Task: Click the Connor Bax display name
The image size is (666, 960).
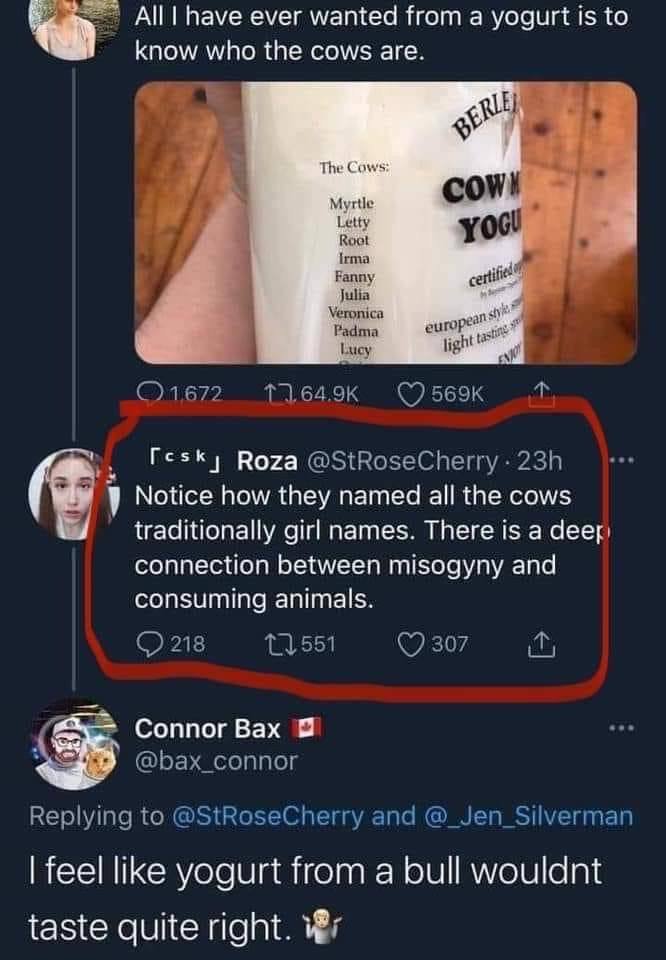Action: pyautogui.click(x=207, y=727)
